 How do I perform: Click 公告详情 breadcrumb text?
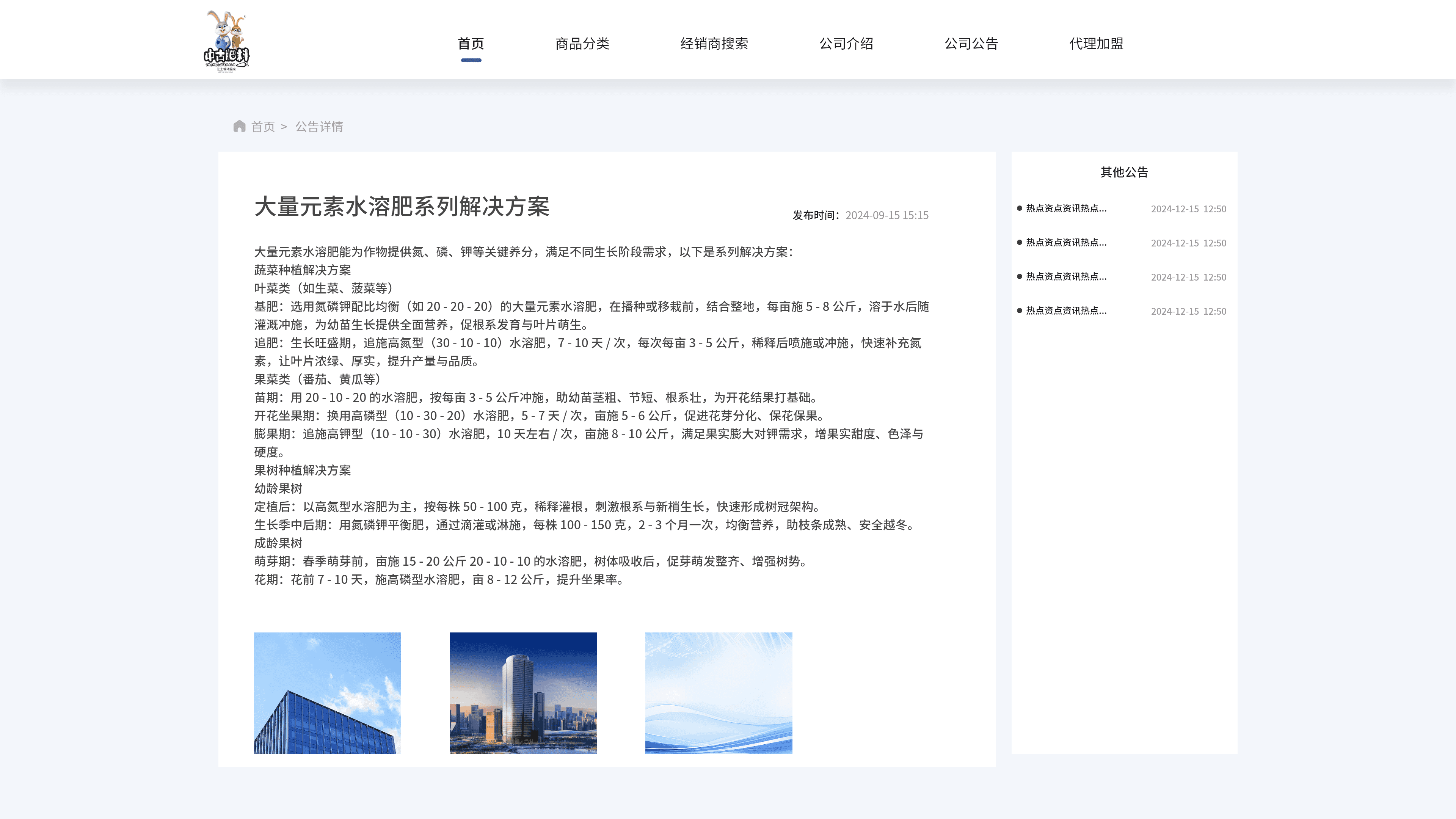tap(319, 127)
